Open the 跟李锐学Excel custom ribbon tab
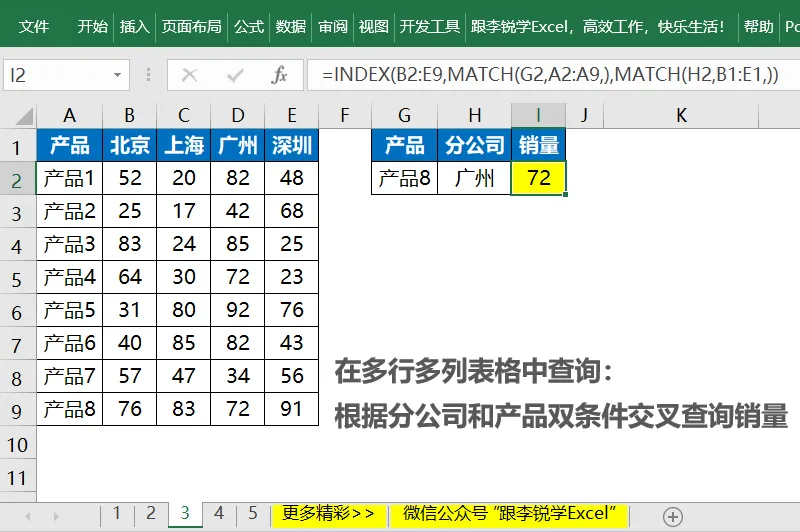The image size is (800, 532). click(597, 26)
